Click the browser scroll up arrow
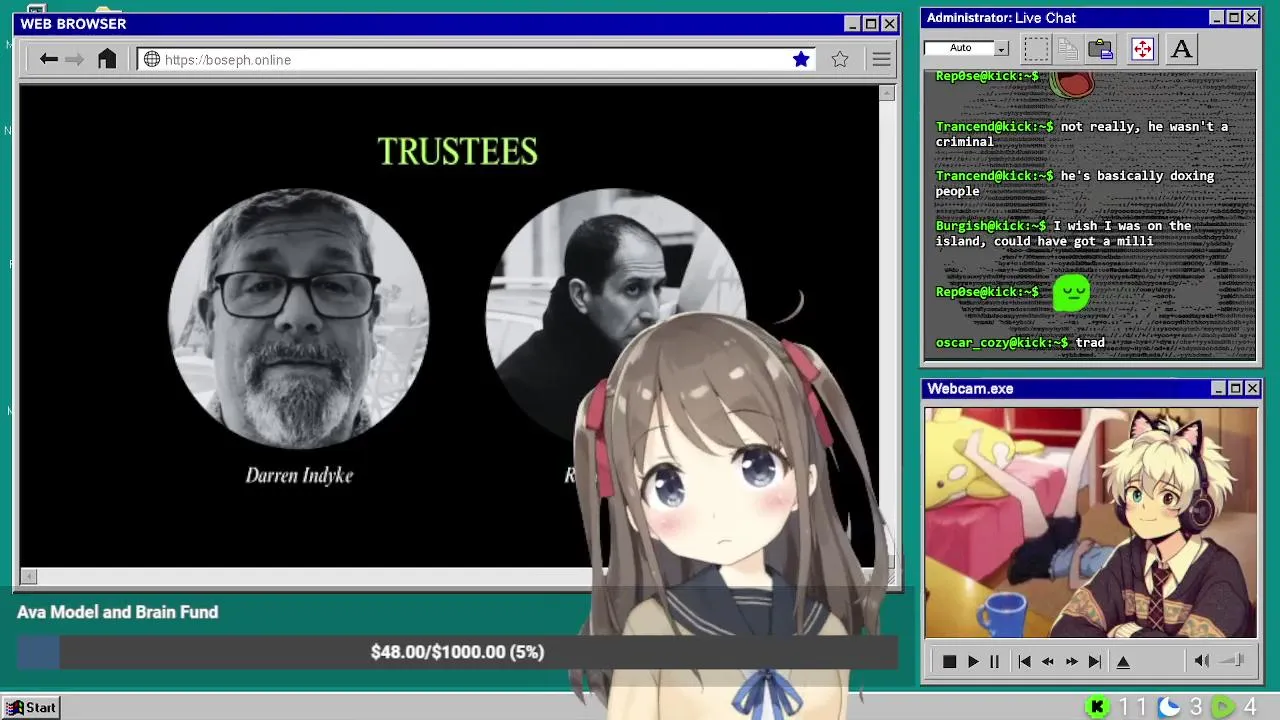 coord(887,93)
